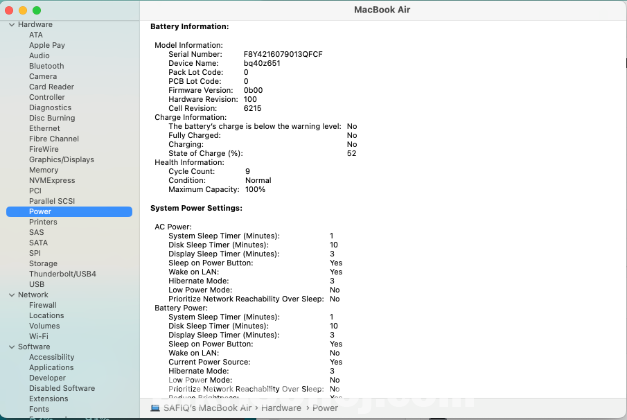
Task: Select ATA in the sidebar
Action: (x=36, y=35)
